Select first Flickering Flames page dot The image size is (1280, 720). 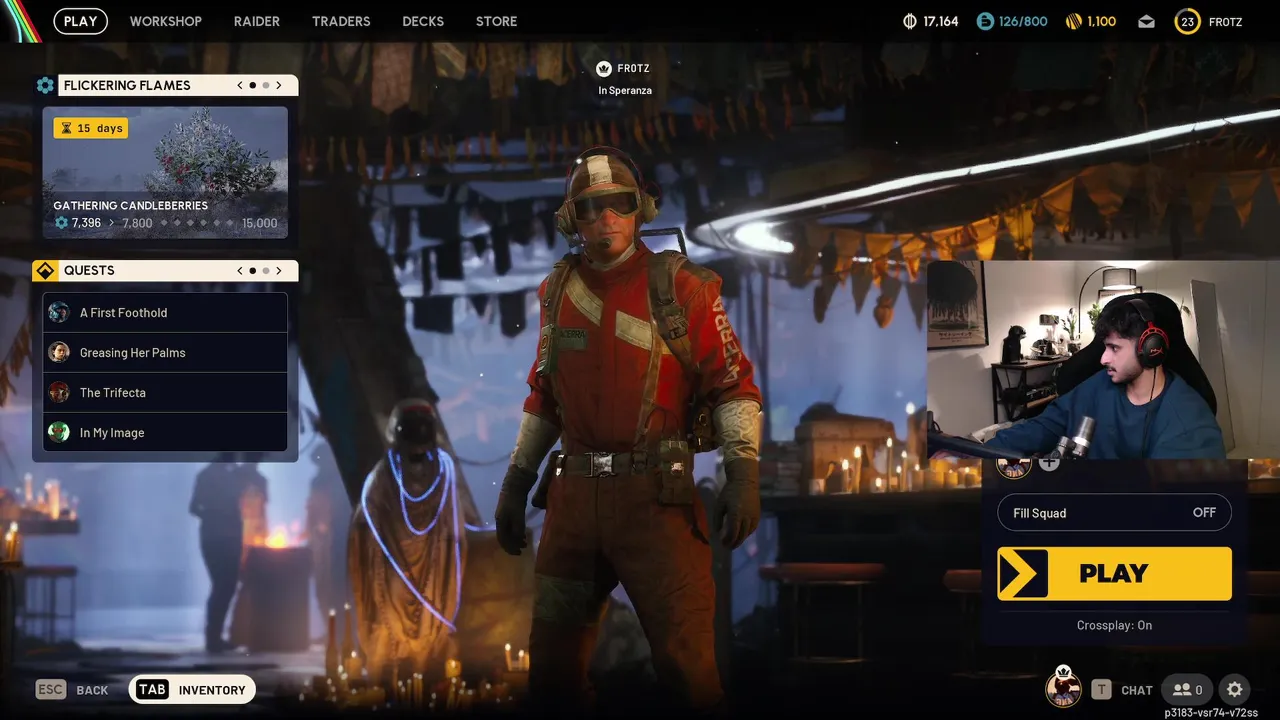(252, 85)
